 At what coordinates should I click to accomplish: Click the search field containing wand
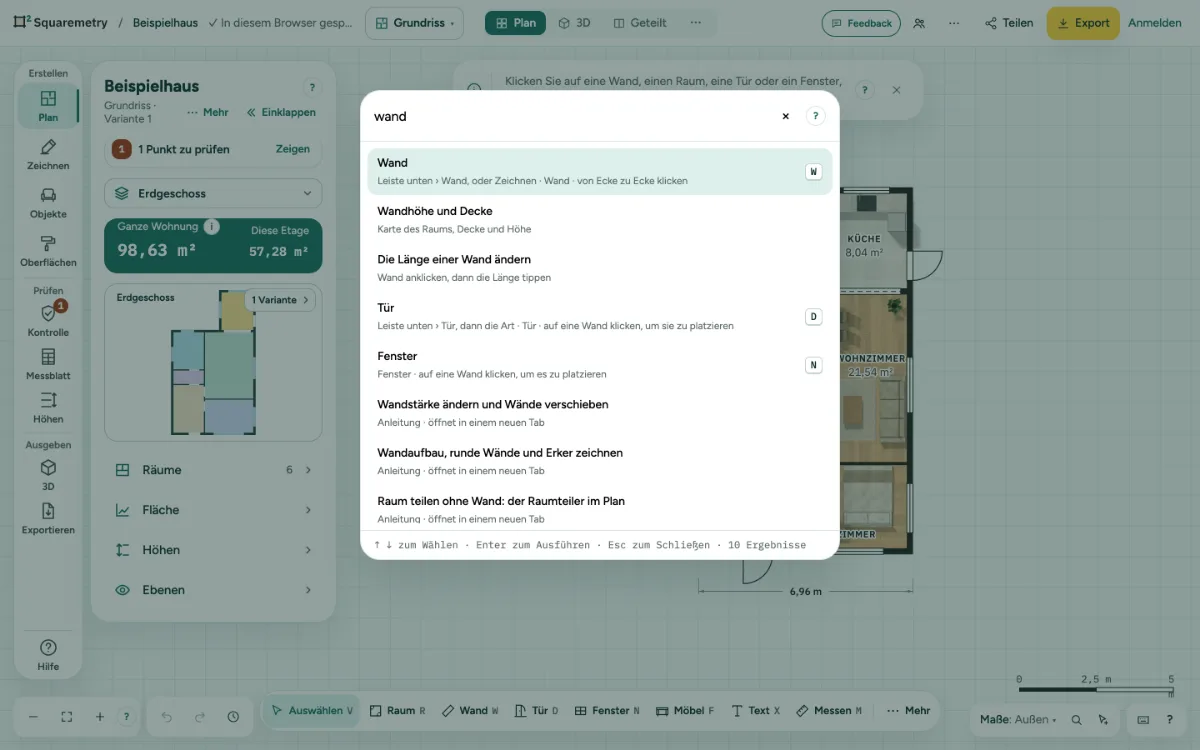[x=570, y=116]
